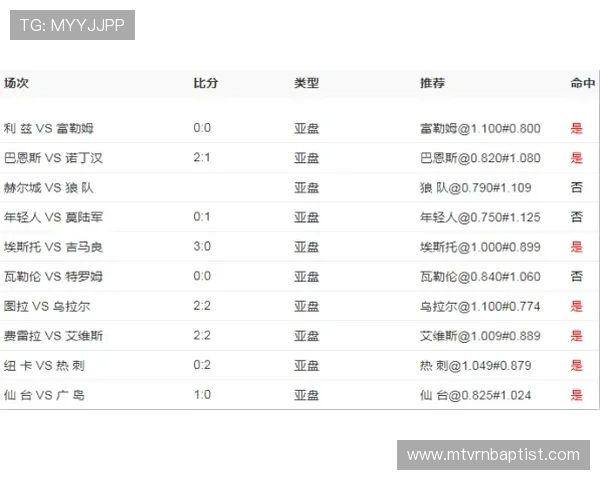Click the recommendation 热刺@1.049#0.879

pos(476,366)
